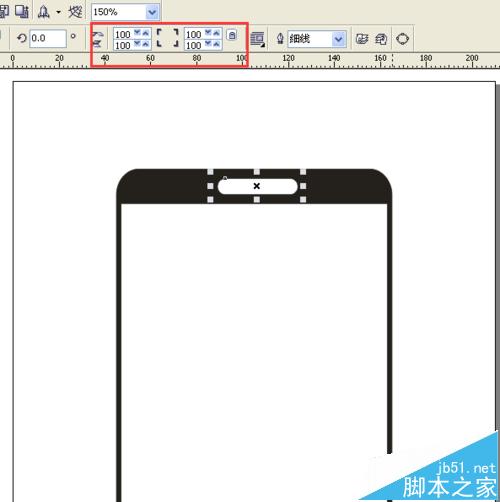
Task: Click the top-center selection handle
Action: click(257, 172)
